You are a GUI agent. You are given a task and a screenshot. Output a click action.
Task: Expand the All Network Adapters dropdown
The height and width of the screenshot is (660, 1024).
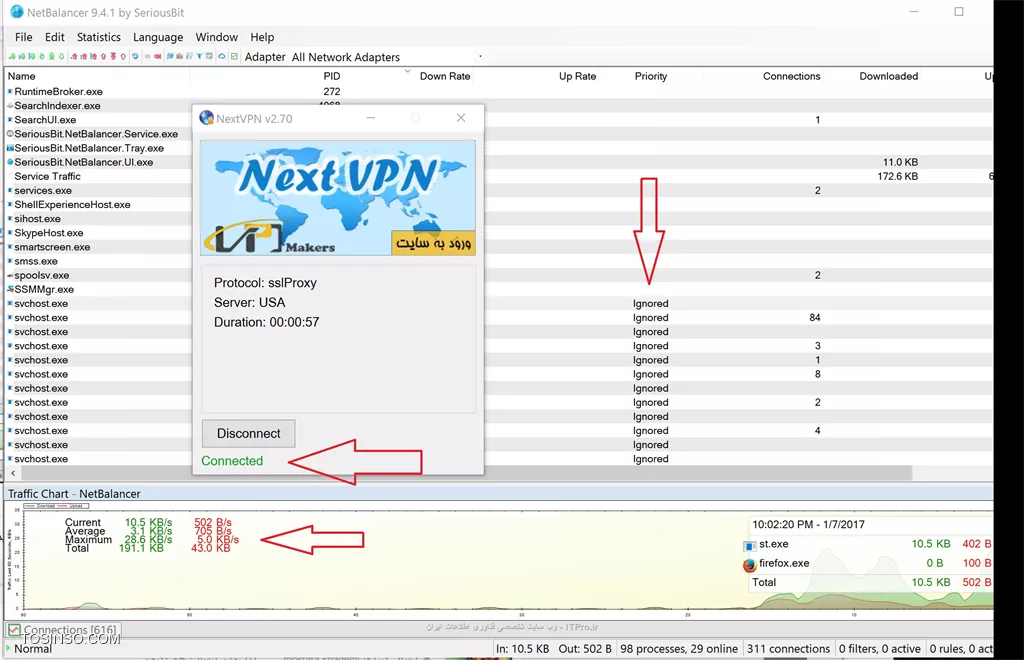[480, 57]
